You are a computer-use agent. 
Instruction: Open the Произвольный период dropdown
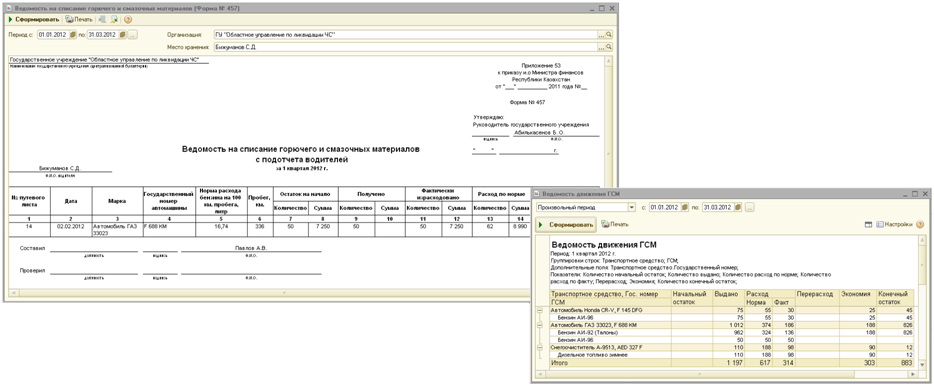point(632,207)
